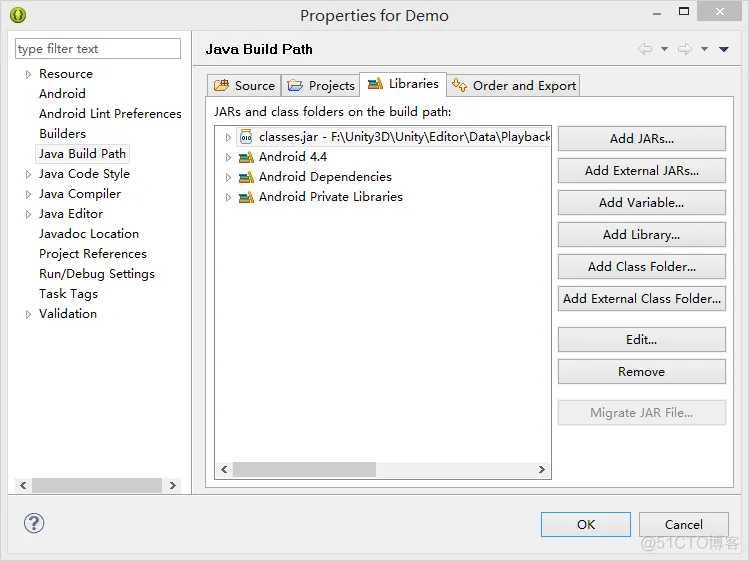Switch to the Projects tab
Screen dimensions: 749x561
point(321,86)
